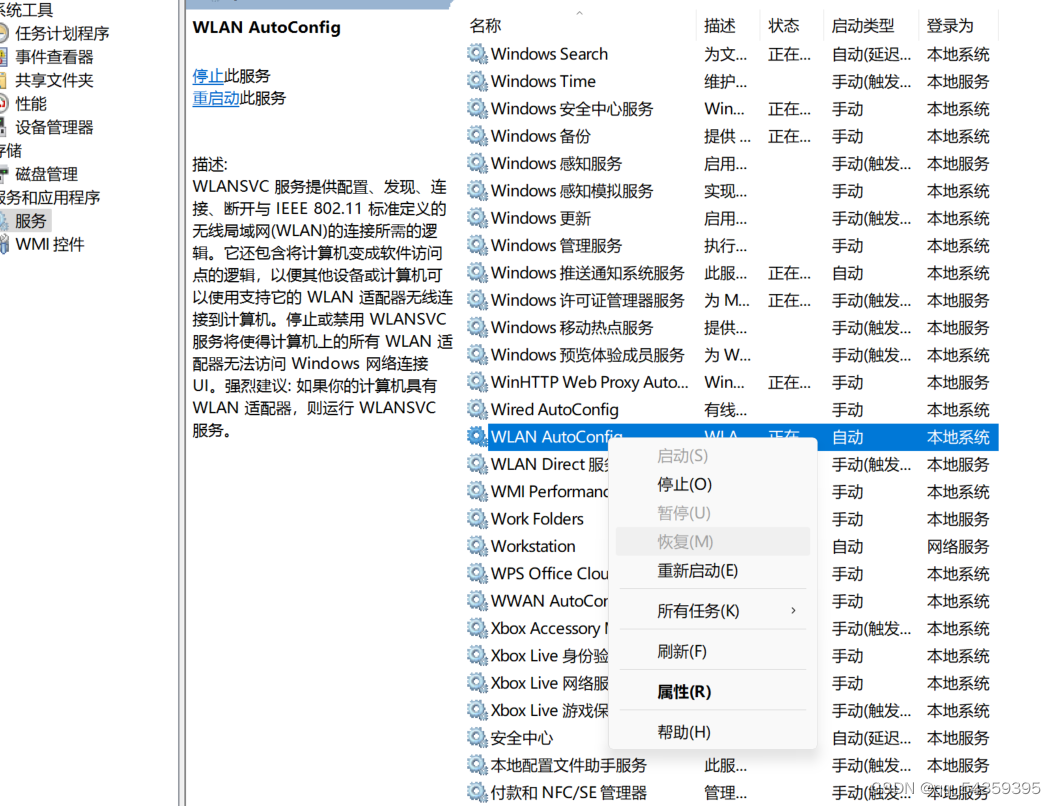The width and height of the screenshot is (1056, 806).
Task: Click the gear icon beside Windows 管理服务
Action: (477, 245)
